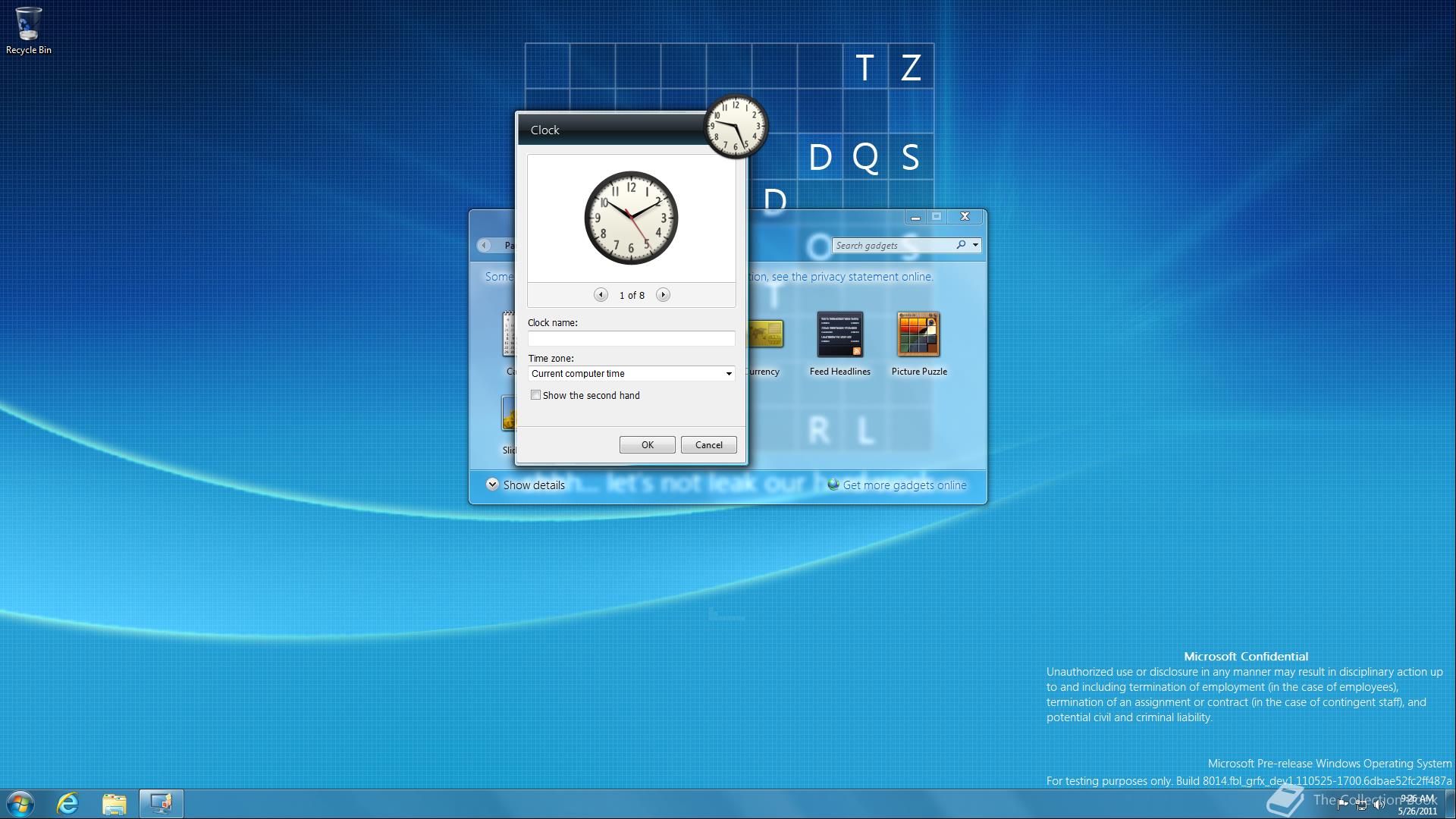Launch Internet Explorer from taskbar

click(x=68, y=803)
